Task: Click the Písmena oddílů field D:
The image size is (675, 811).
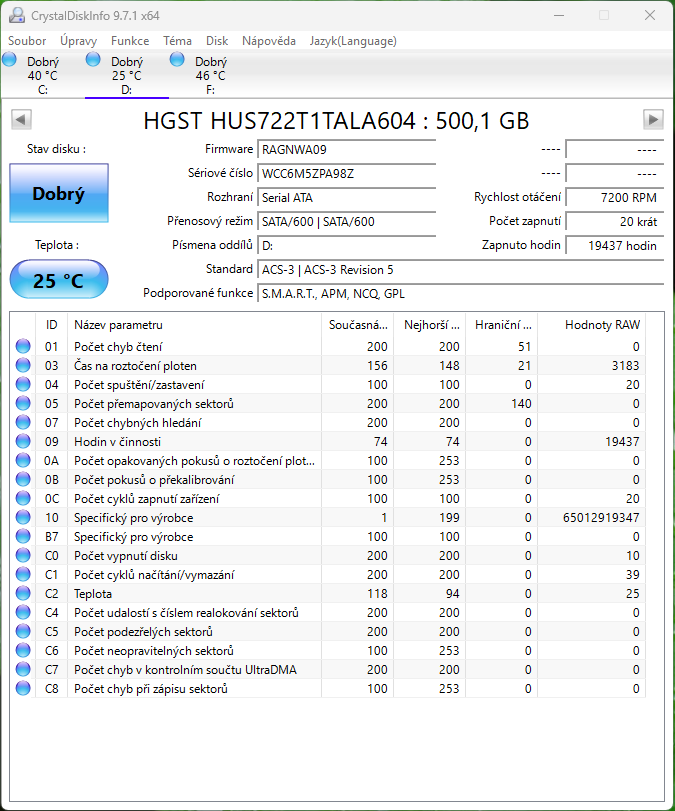Action: coord(347,246)
